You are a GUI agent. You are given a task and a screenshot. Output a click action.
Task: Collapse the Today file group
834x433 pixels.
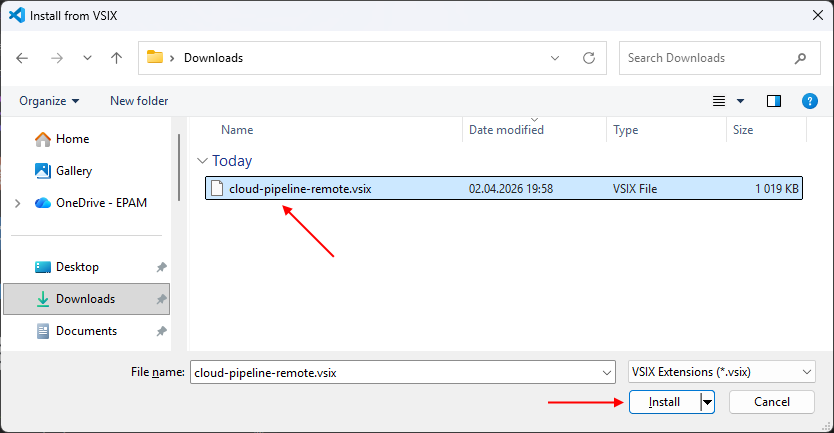coord(203,161)
